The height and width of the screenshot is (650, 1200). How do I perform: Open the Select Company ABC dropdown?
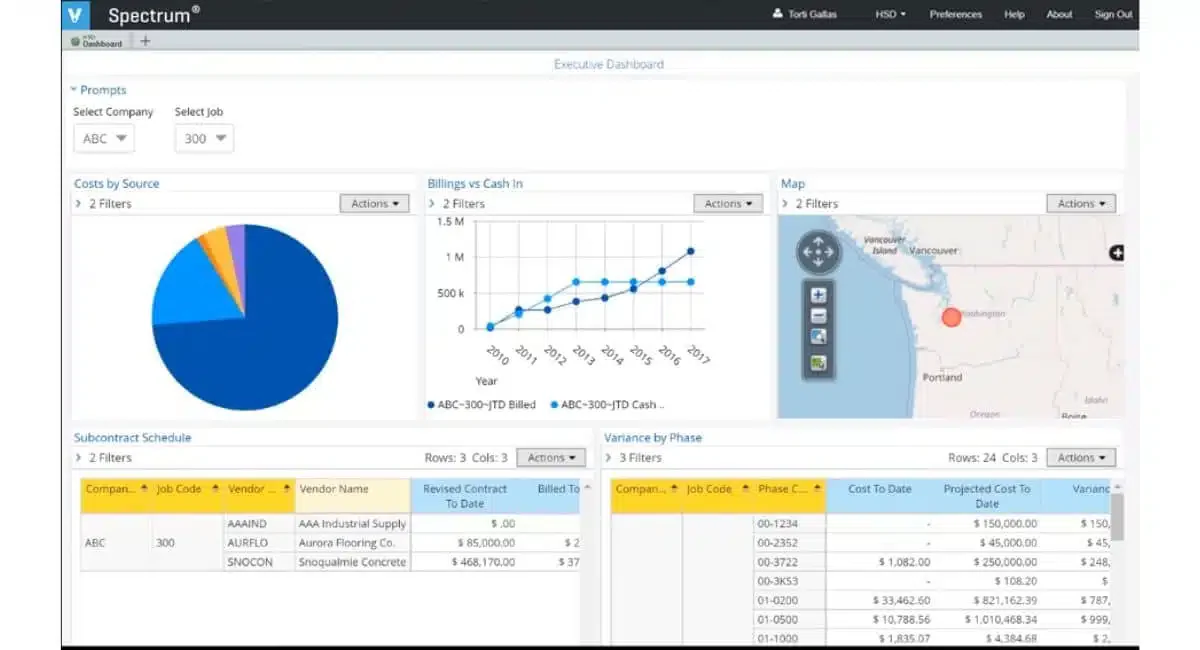click(104, 138)
